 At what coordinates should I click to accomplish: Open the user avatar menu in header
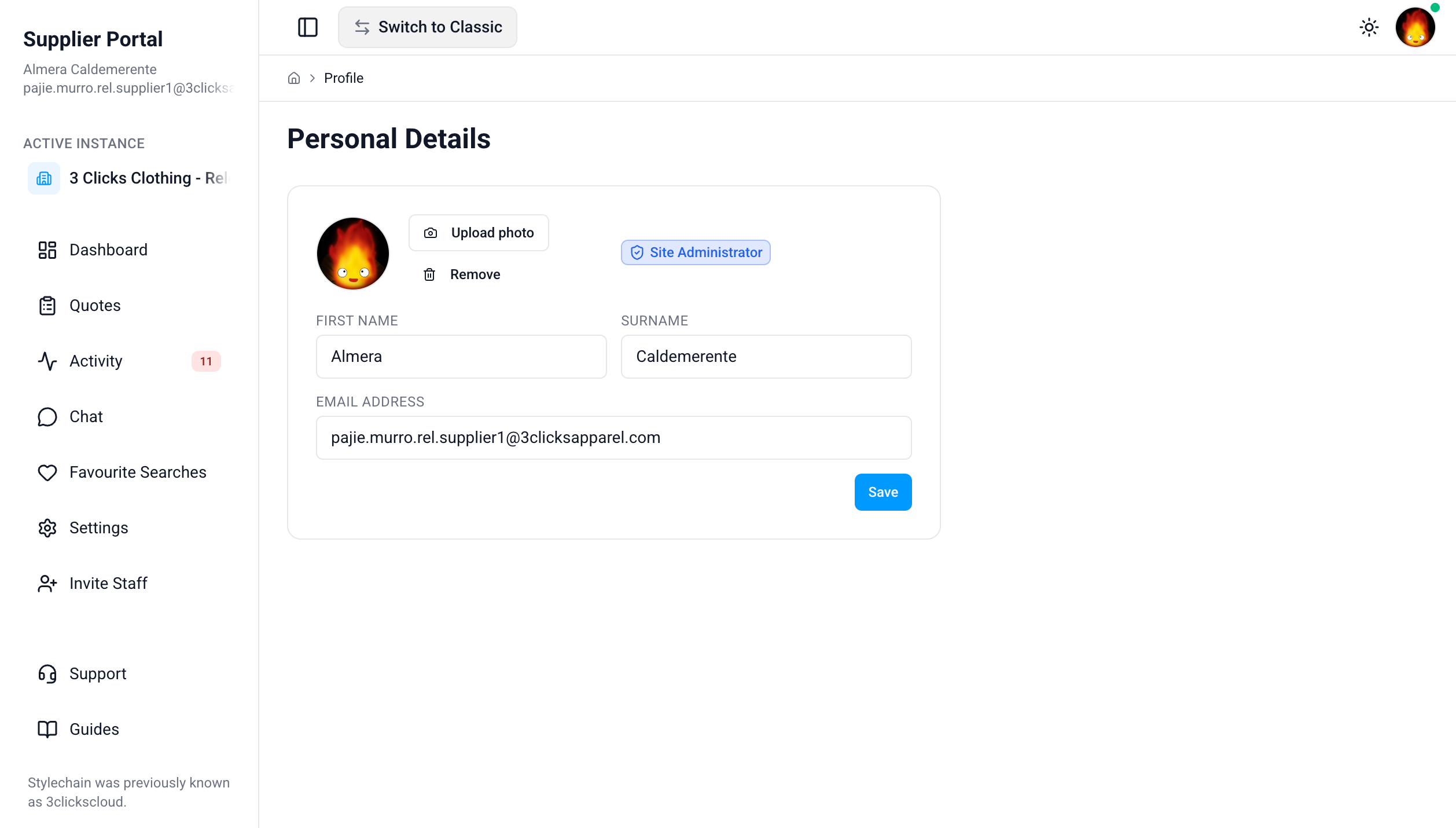point(1415,27)
